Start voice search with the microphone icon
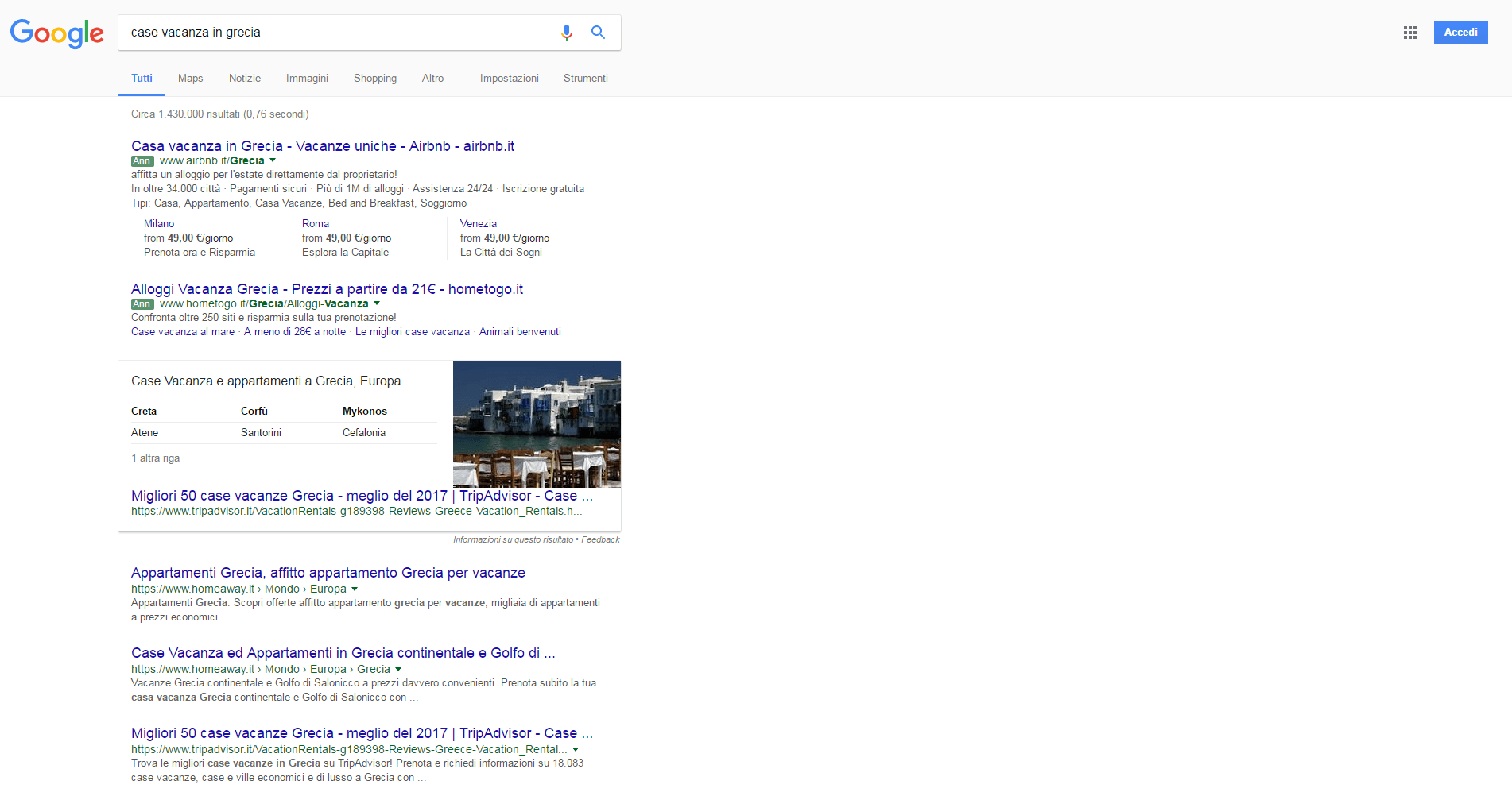 (566, 33)
